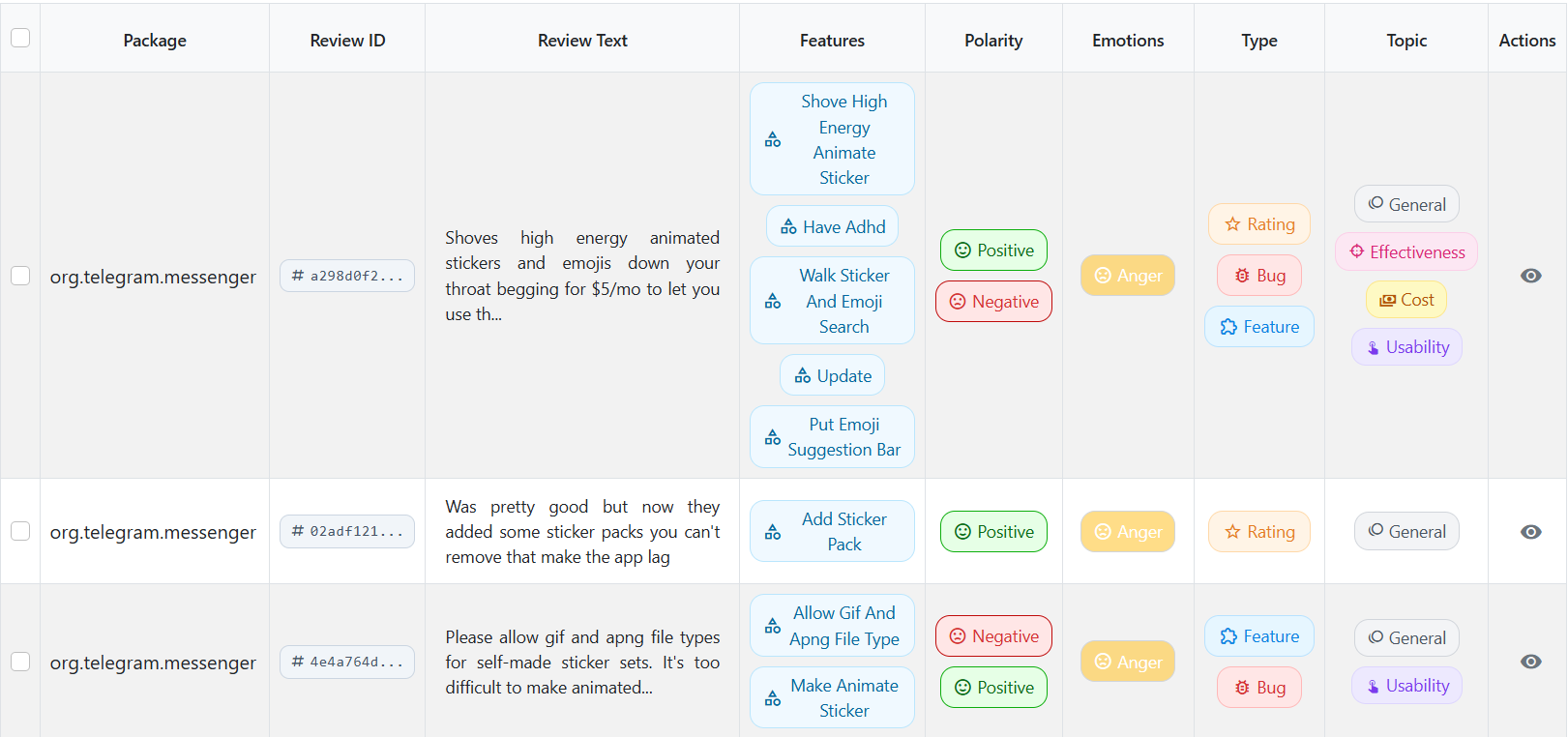Toggle the select-all checkbox in table header
This screenshot has height=737, width=1568.
[20, 38]
